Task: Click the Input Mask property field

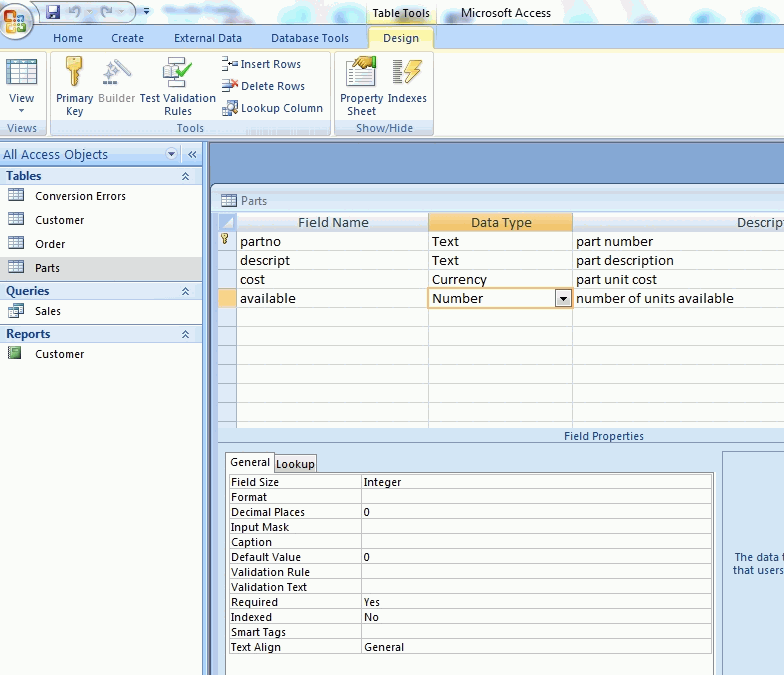Action: pyautogui.click(x=536, y=526)
